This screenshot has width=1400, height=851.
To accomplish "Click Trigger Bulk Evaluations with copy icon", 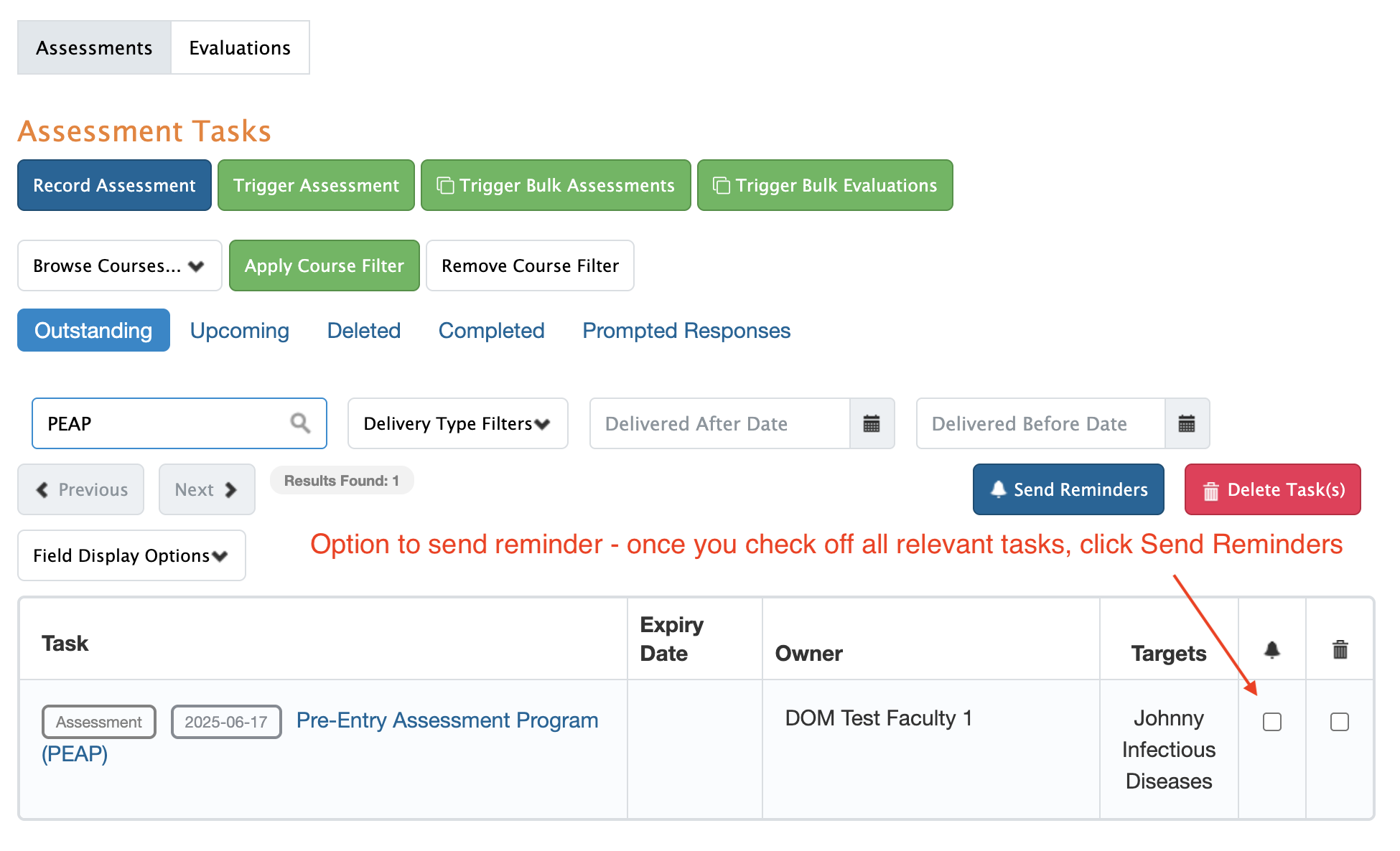I will pyautogui.click(x=825, y=185).
